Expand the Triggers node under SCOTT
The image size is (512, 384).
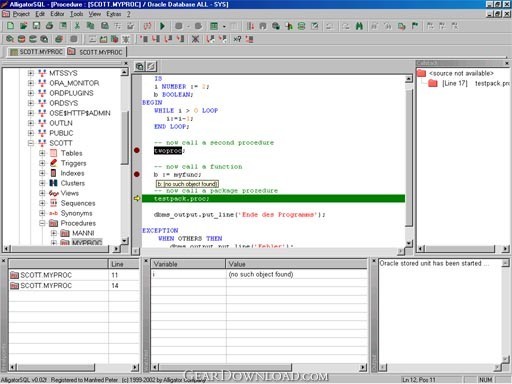tap(42, 163)
